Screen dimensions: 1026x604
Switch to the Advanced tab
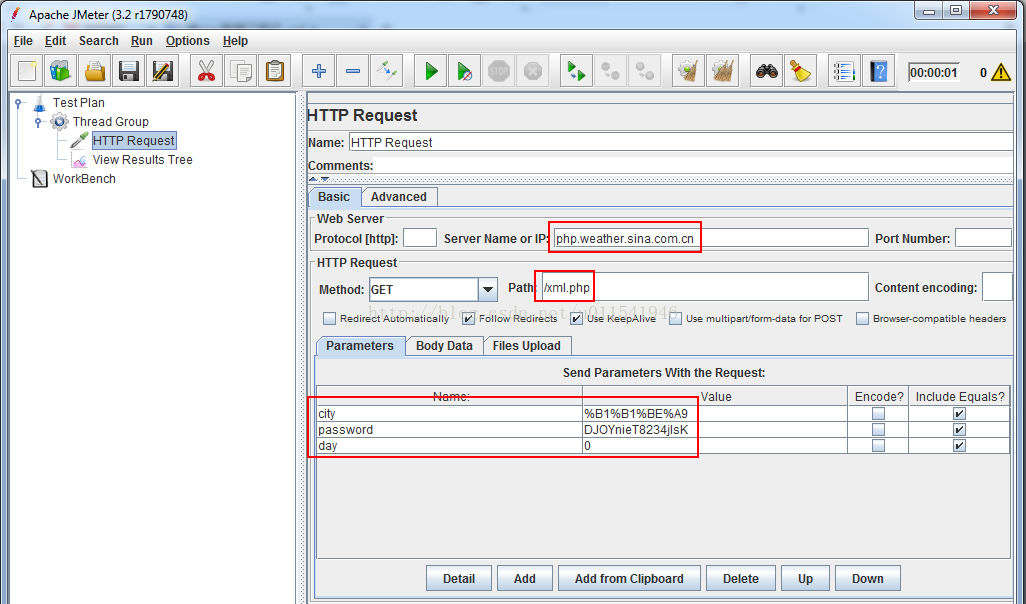pyautogui.click(x=398, y=197)
